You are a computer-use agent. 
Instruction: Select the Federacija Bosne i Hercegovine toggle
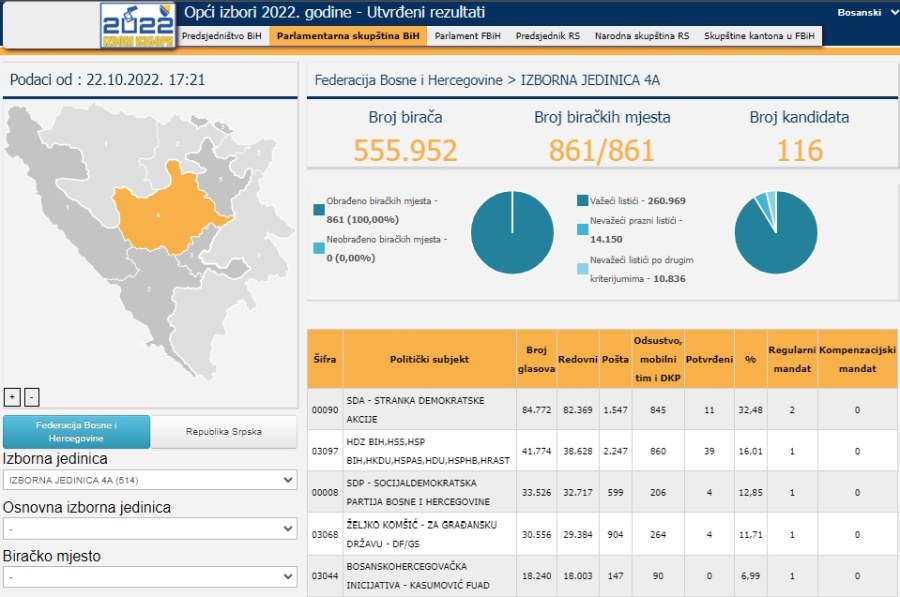pos(77,432)
